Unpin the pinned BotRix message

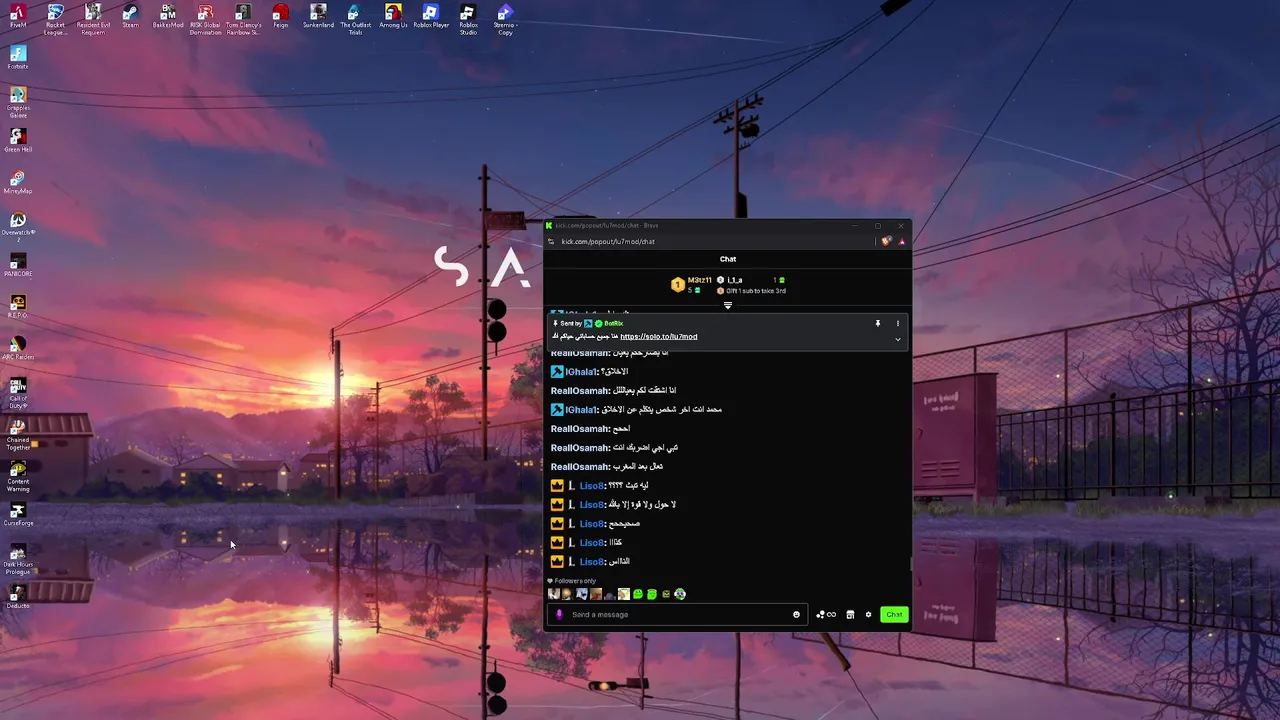pos(878,323)
